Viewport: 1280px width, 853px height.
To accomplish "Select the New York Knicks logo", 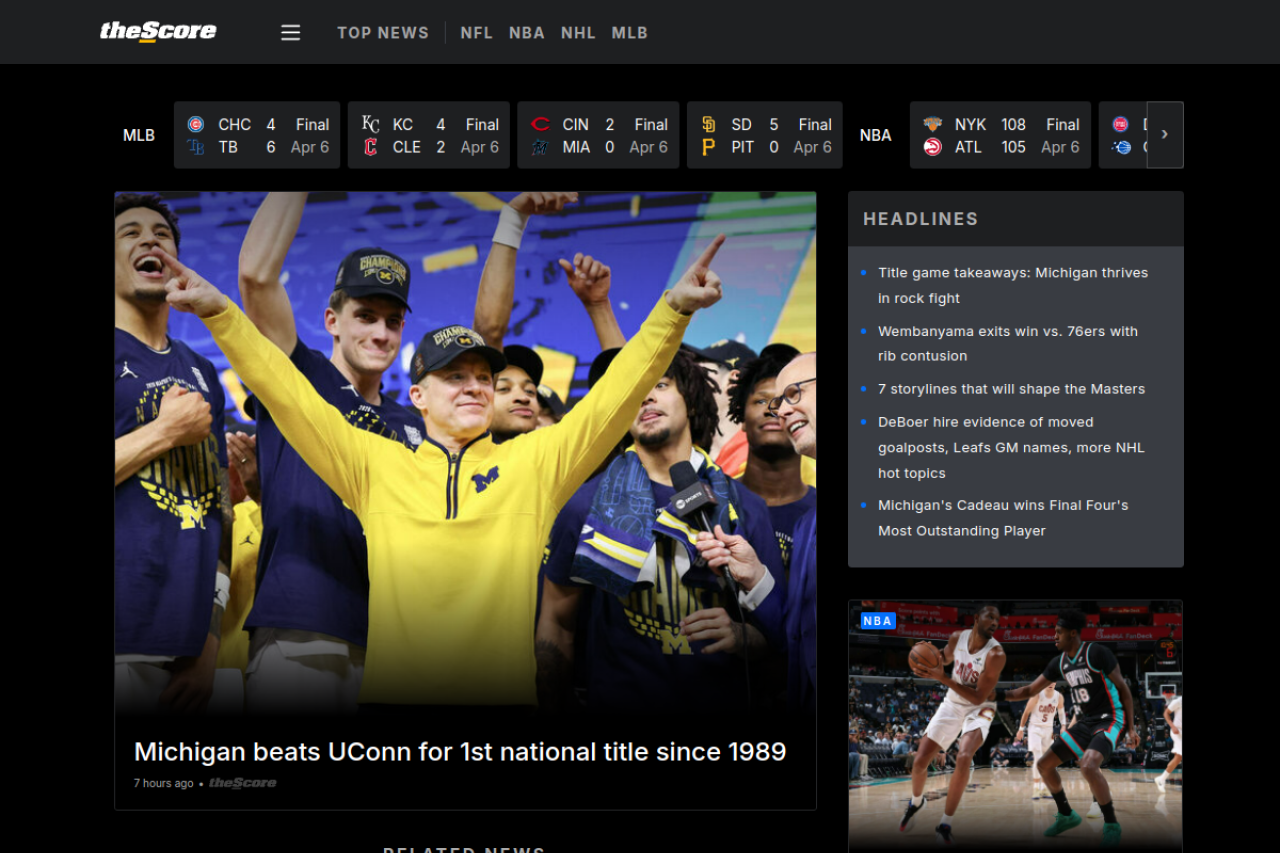I will (931, 124).
